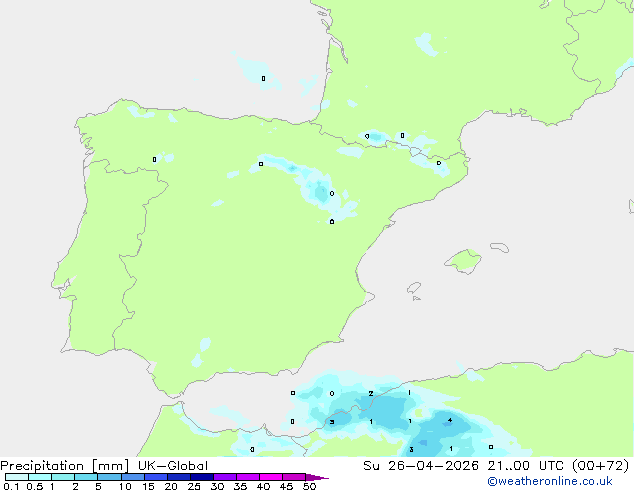Click the date "Su 26-04-2026"
The width and height of the screenshot is (634, 490).
421,465
